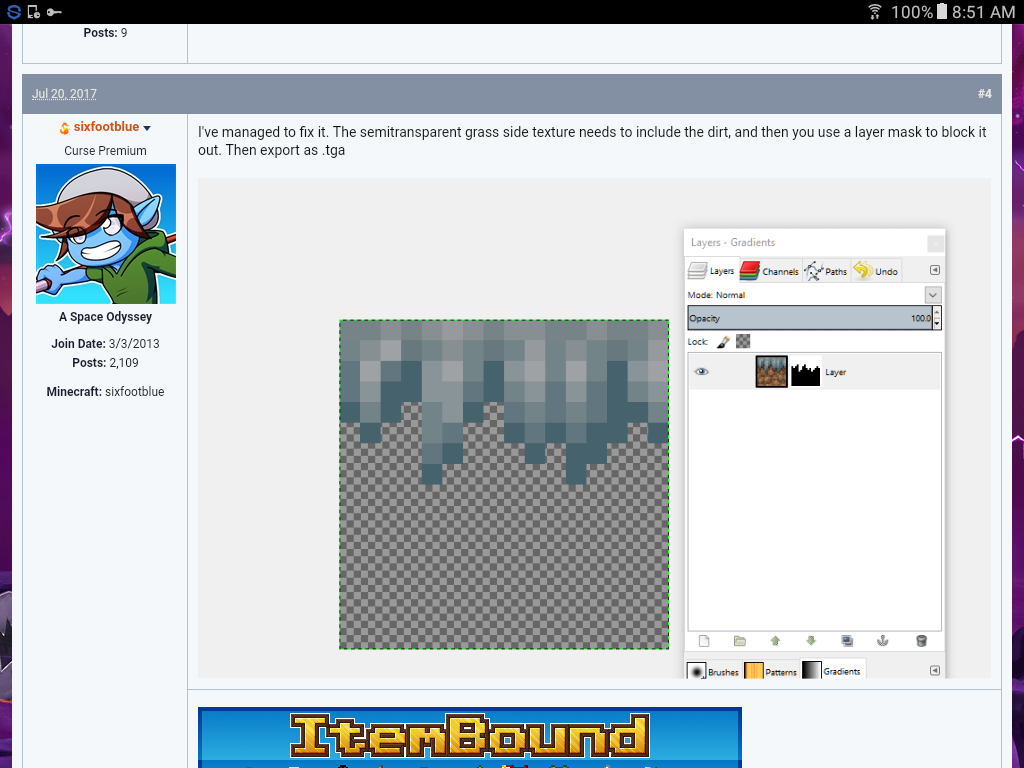1024x768 pixels.
Task: Expand the Mode Normal dropdown
Action: point(933,295)
